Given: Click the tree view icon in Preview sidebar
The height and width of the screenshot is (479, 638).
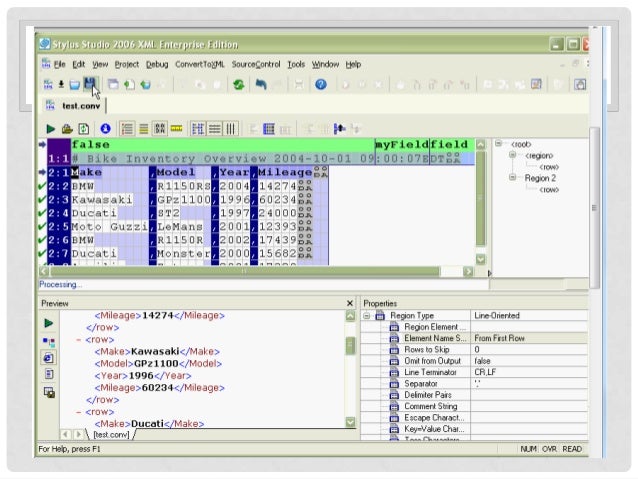Looking at the screenshot, I should 48,341.
